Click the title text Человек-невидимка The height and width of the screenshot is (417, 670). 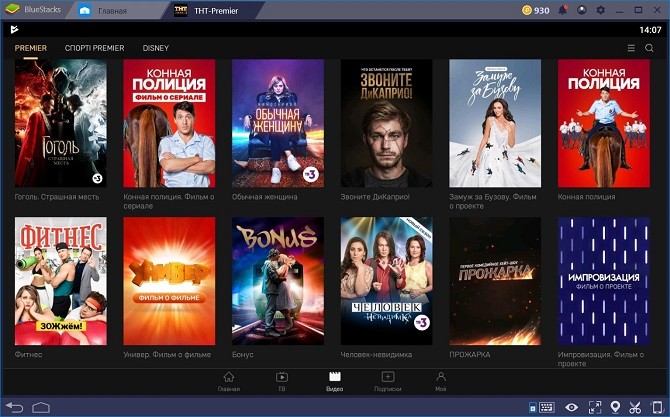tap(376, 355)
